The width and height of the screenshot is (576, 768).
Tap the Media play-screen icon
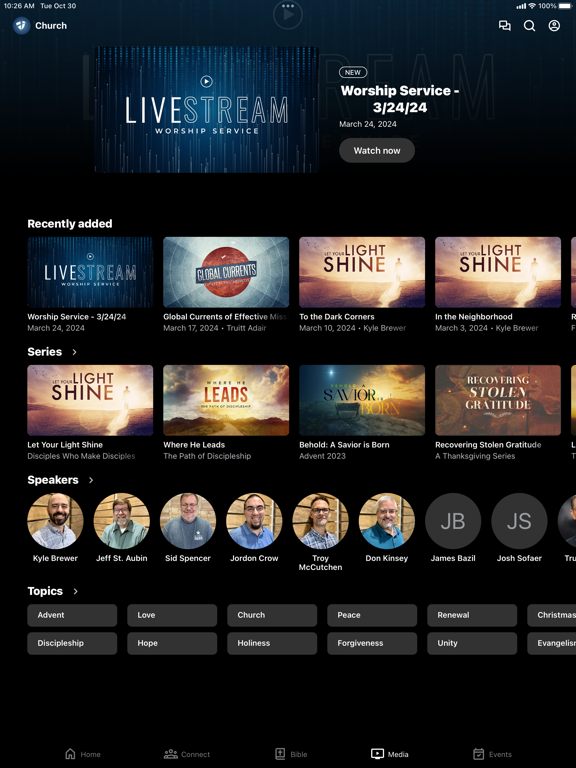pos(377,753)
